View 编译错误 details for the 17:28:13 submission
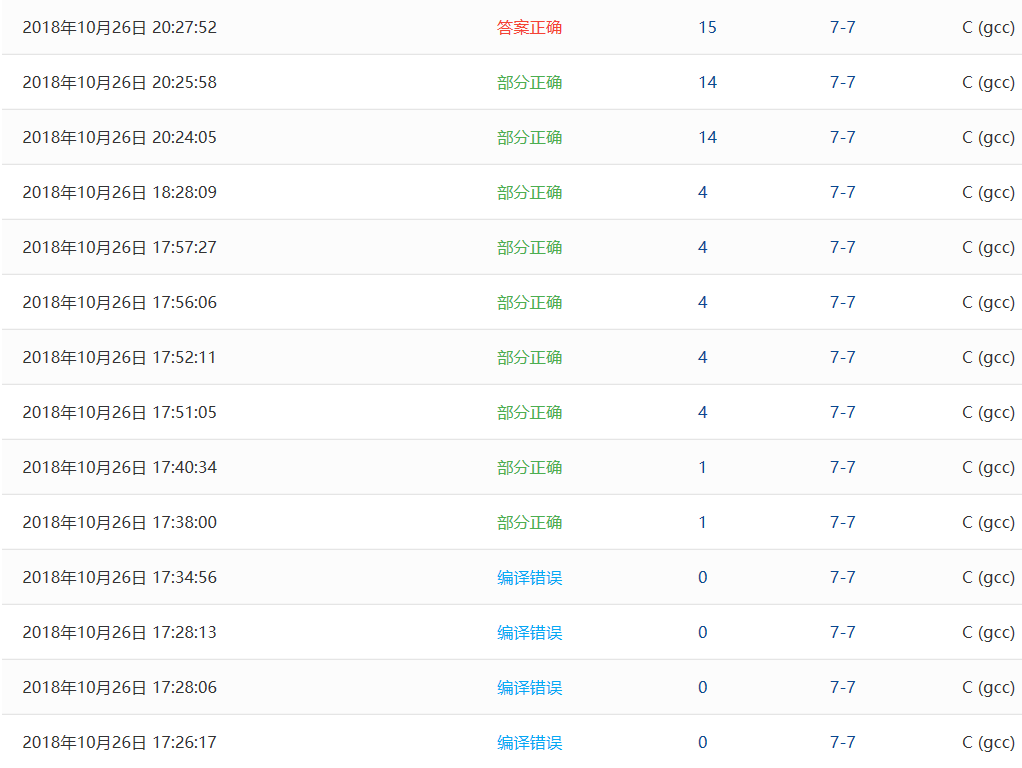The height and width of the screenshot is (768, 1022). coord(529,632)
